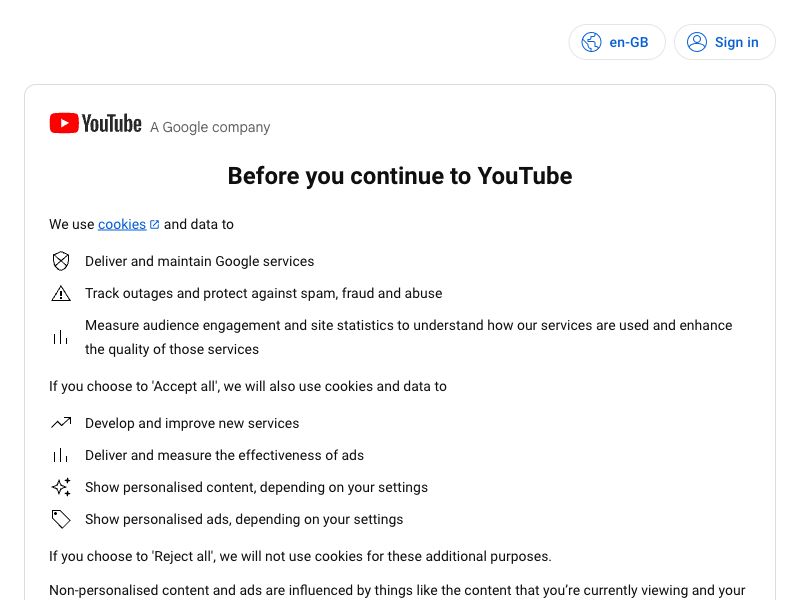Click the user avatar icon in Sign in
This screenshot has width=800, height=600.
(696, 42)
